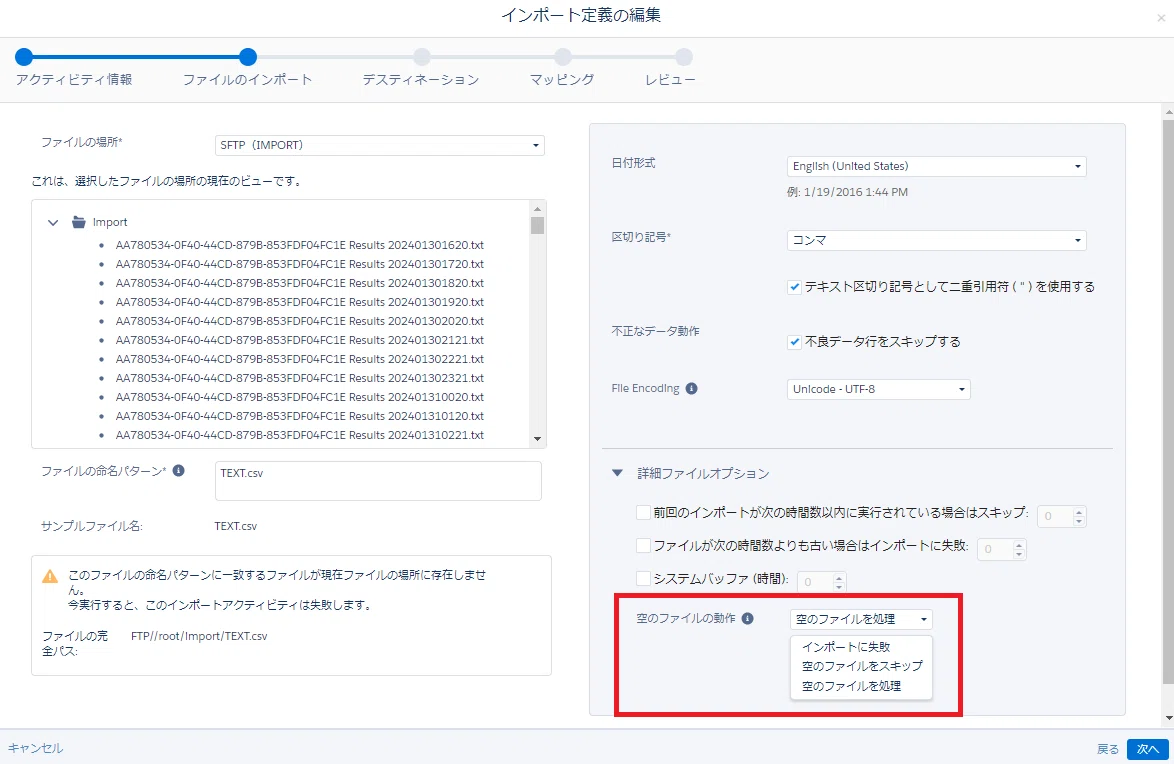Screen dimensions: 1174x764
Task: Close the dialog with the X icon
Action: pos(1161,18)
